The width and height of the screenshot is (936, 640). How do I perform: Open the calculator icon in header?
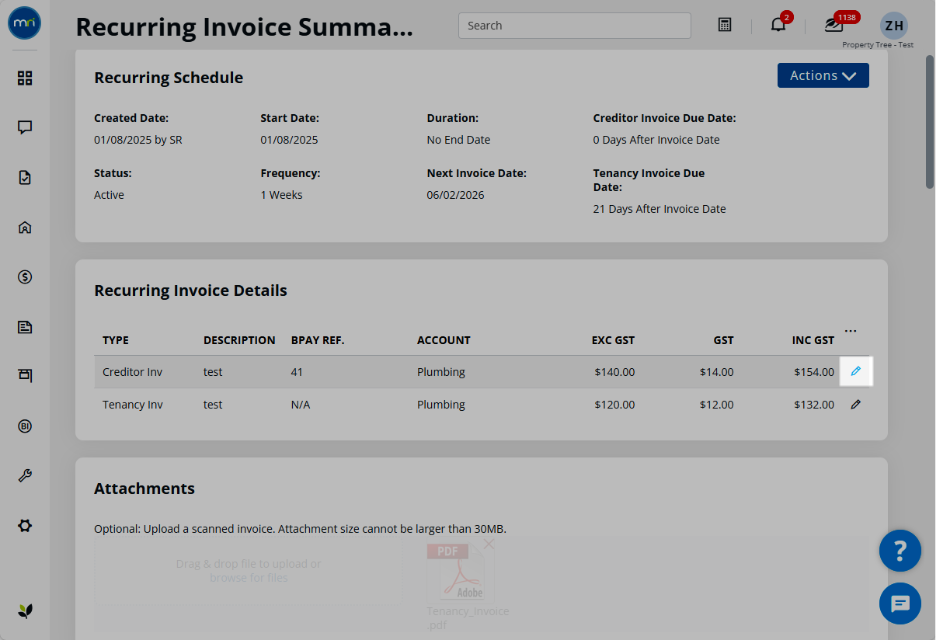click(x=724, y=25)
